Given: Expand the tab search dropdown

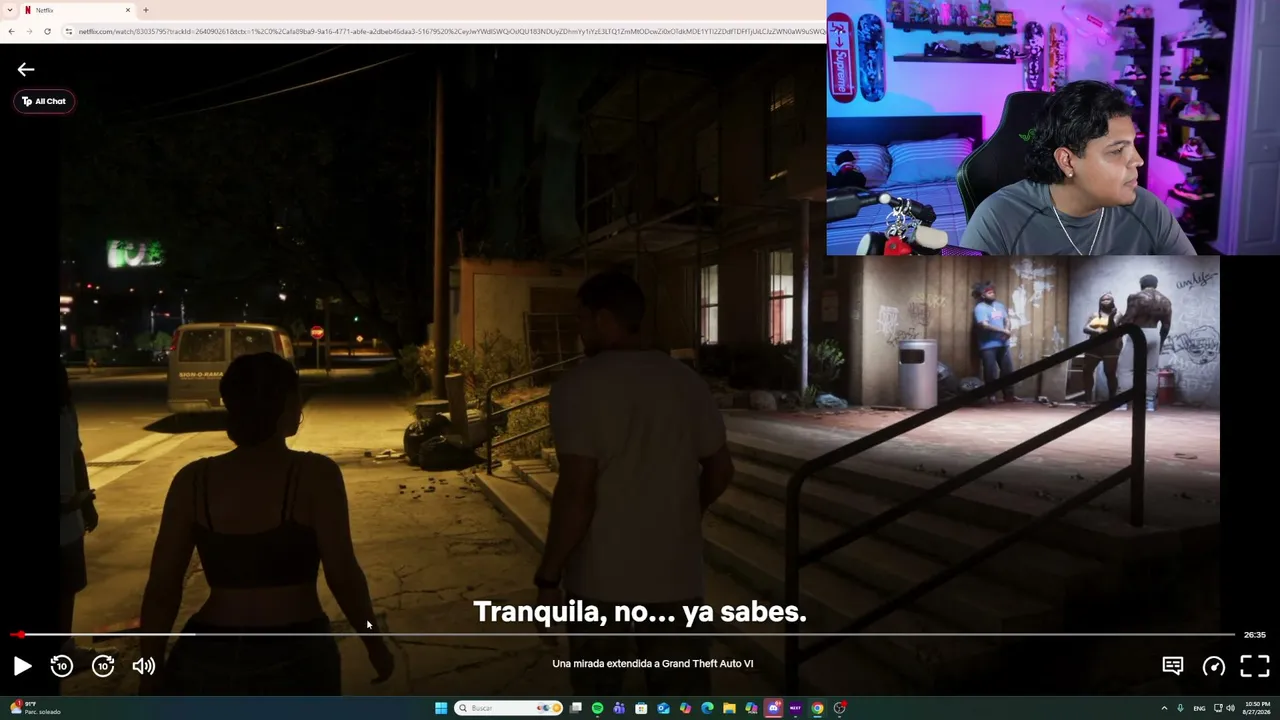Looking at the screenshot, I should coord(8,10).
